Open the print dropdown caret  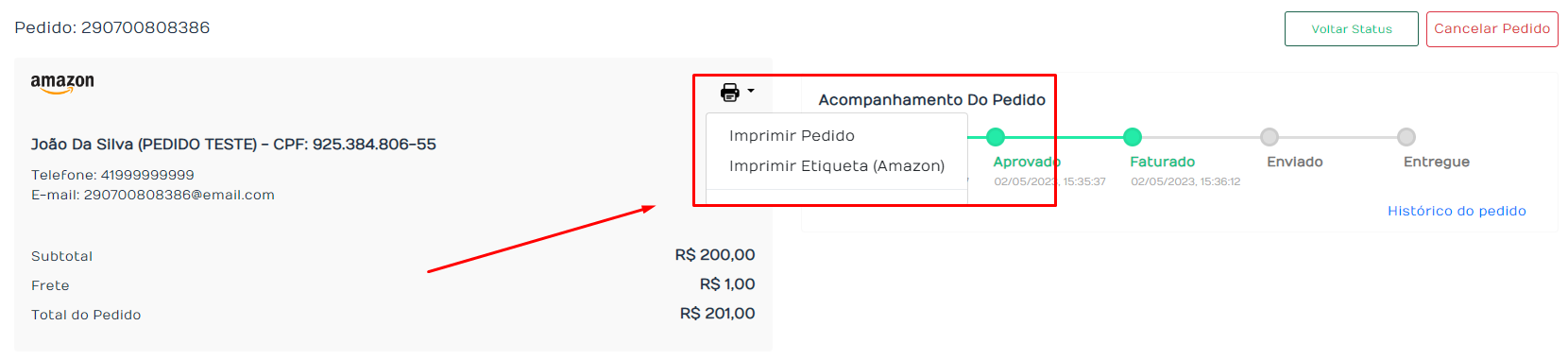751,91
